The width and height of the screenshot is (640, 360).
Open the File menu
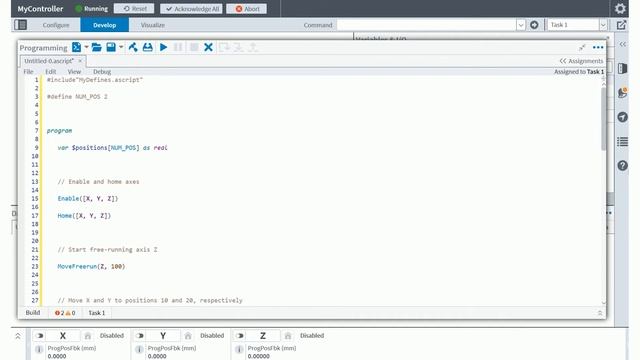click(x=28, y=71)
